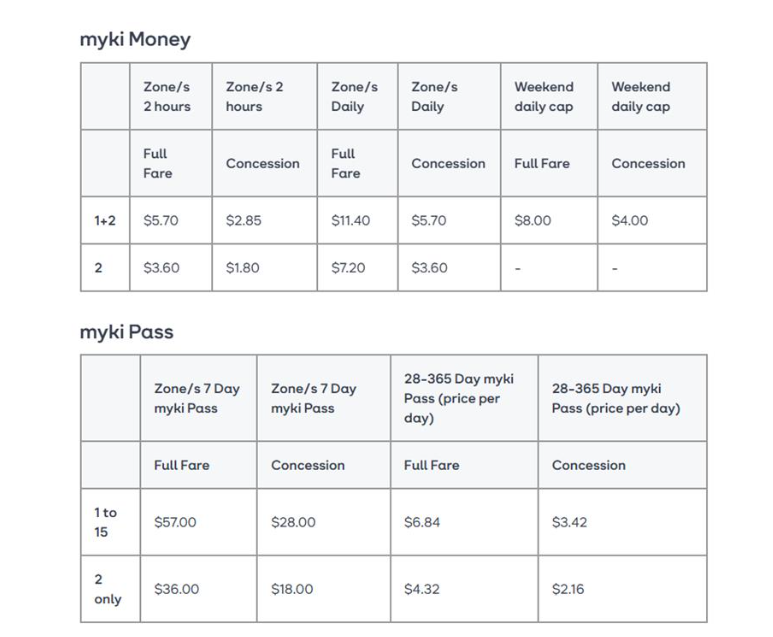Click the "myki Pass" heading
Image resolution: width=773 pixels, height=637 pixels.
pyautogui.click(x=126, y=331)
